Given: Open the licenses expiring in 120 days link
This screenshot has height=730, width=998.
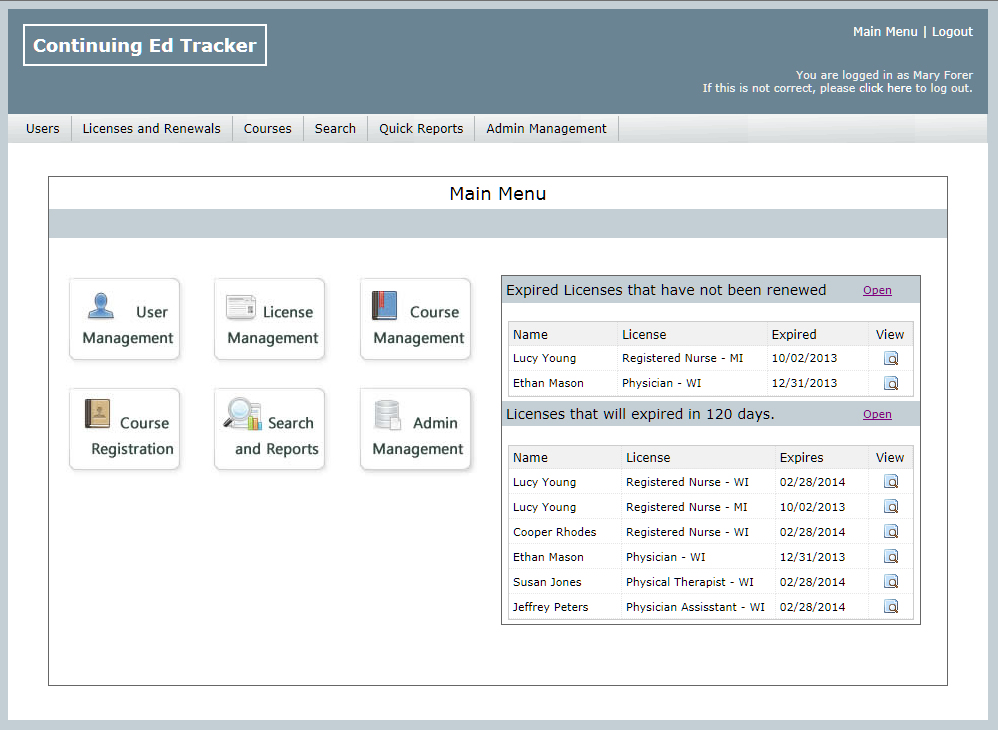Looking at the screenshot, I should [877, 415].
